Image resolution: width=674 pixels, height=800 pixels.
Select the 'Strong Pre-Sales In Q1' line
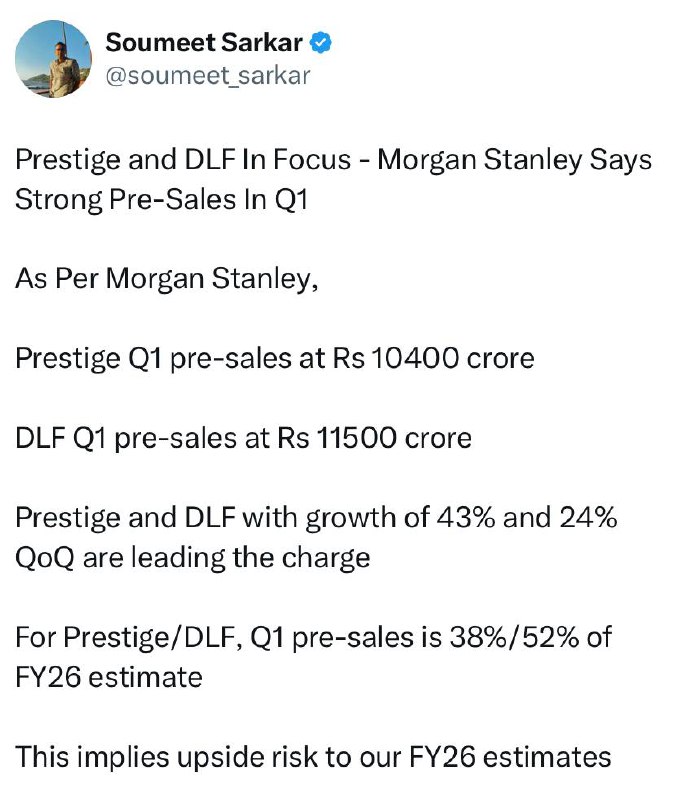[x=162, y=199]
